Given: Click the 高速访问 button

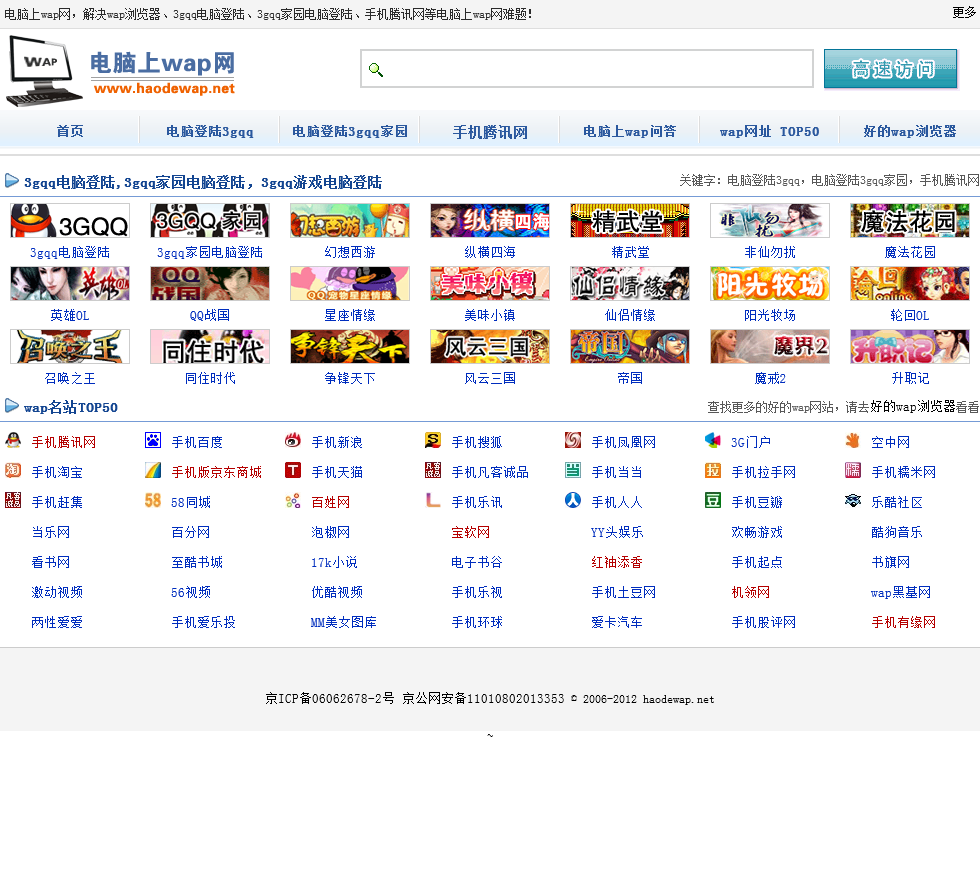Looking at the screenshot, I should (x=891, y=69).
